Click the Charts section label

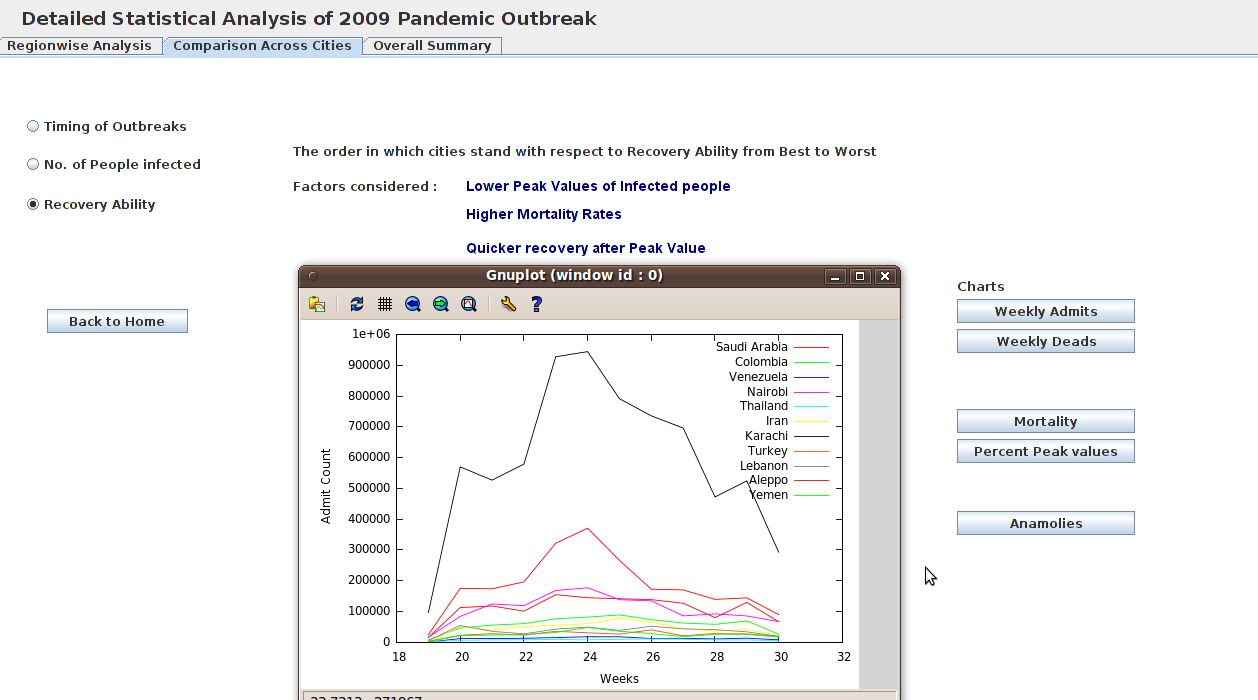pos(981,286)
